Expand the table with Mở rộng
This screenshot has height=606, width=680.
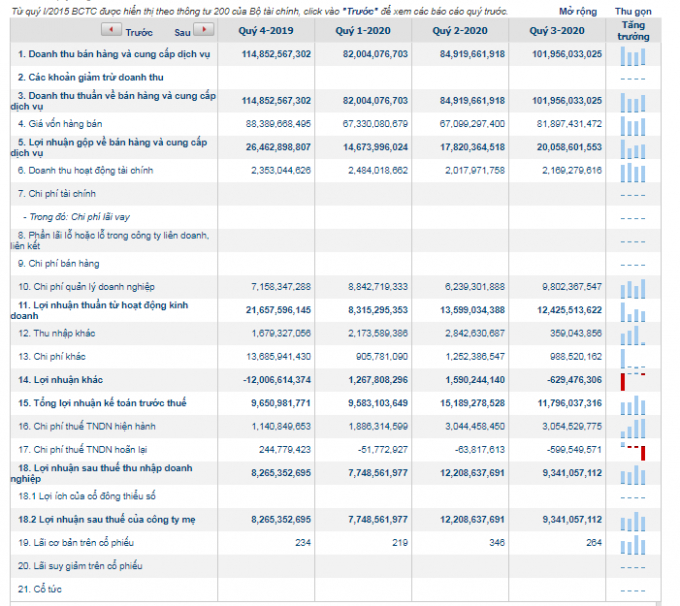[x=578, y=11]
